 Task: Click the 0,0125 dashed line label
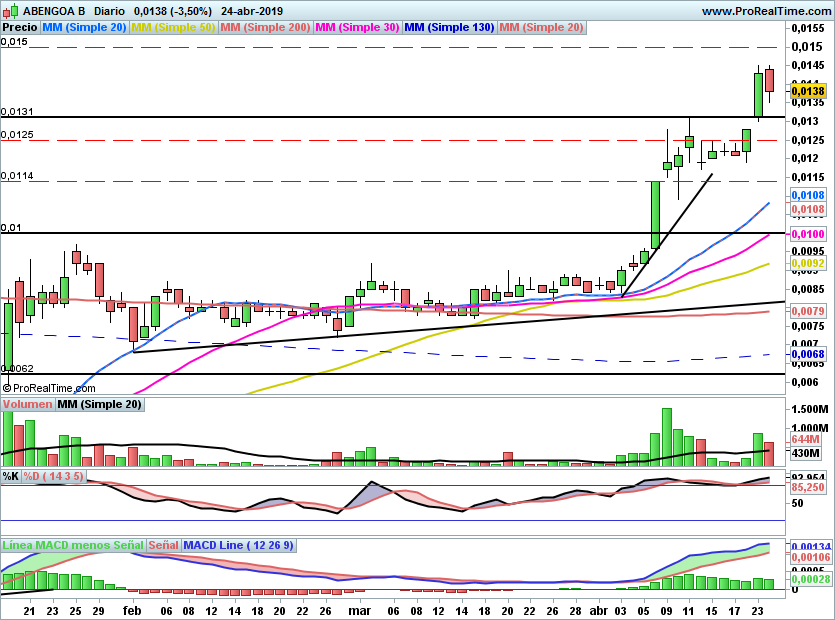pyautogui.click(x=17, y=135)
